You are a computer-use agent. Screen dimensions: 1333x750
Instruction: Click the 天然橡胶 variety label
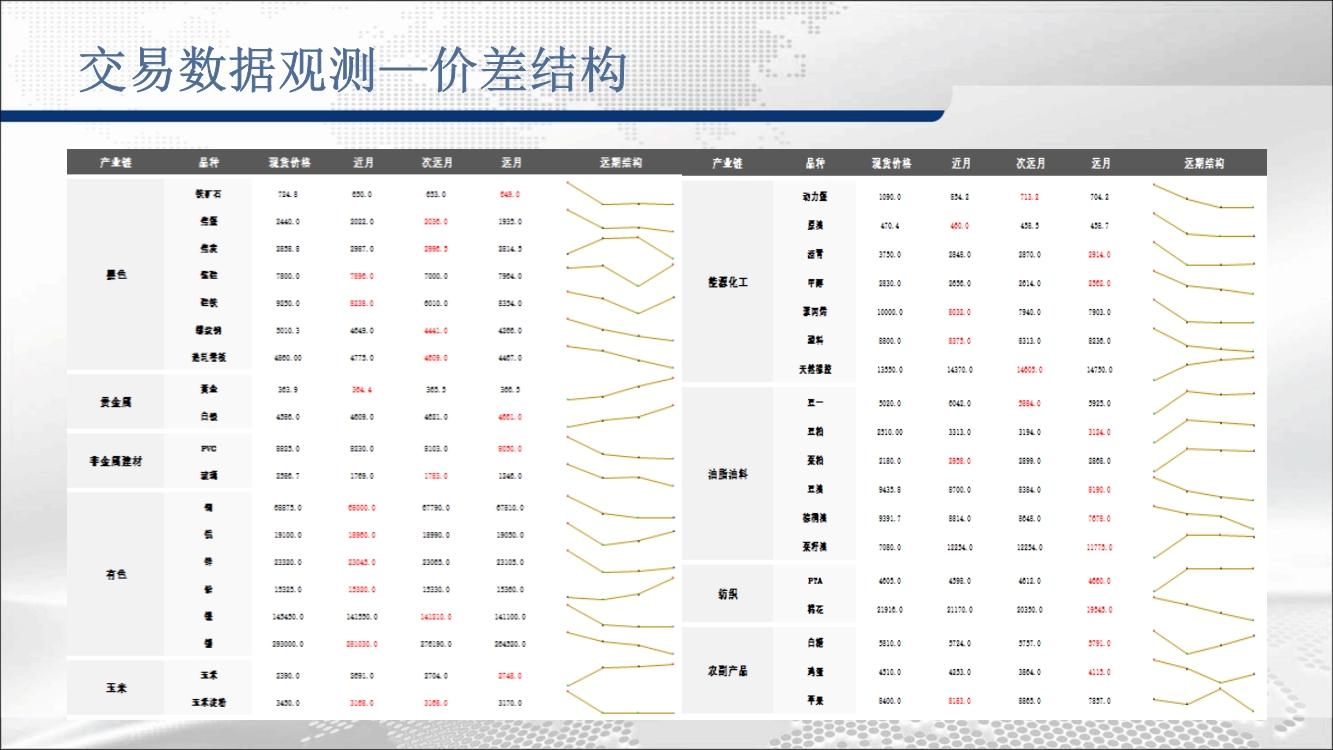click(815, 369)
